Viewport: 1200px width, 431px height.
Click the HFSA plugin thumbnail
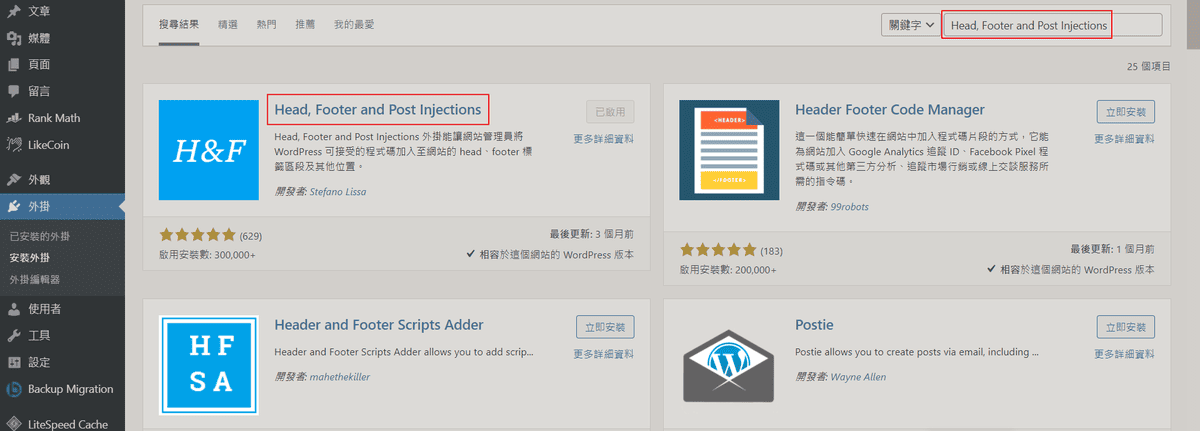point(208,365)
